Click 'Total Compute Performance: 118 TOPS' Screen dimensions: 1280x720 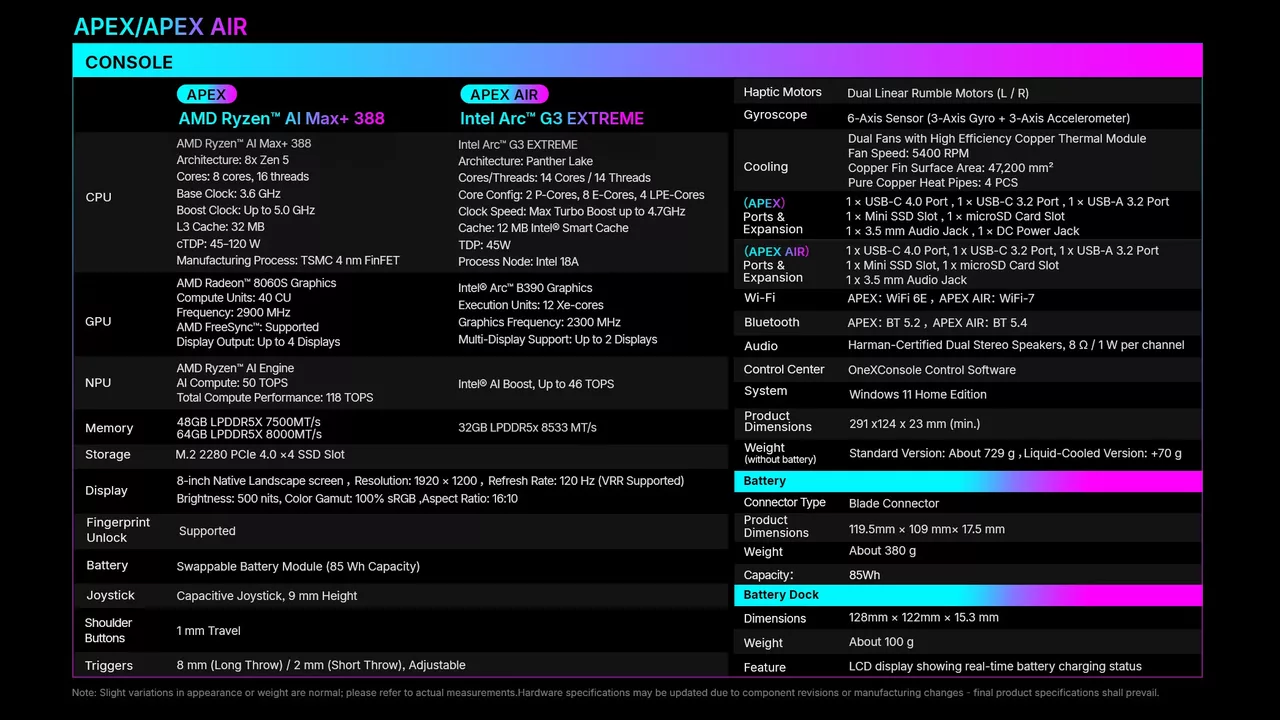point(275,397)
